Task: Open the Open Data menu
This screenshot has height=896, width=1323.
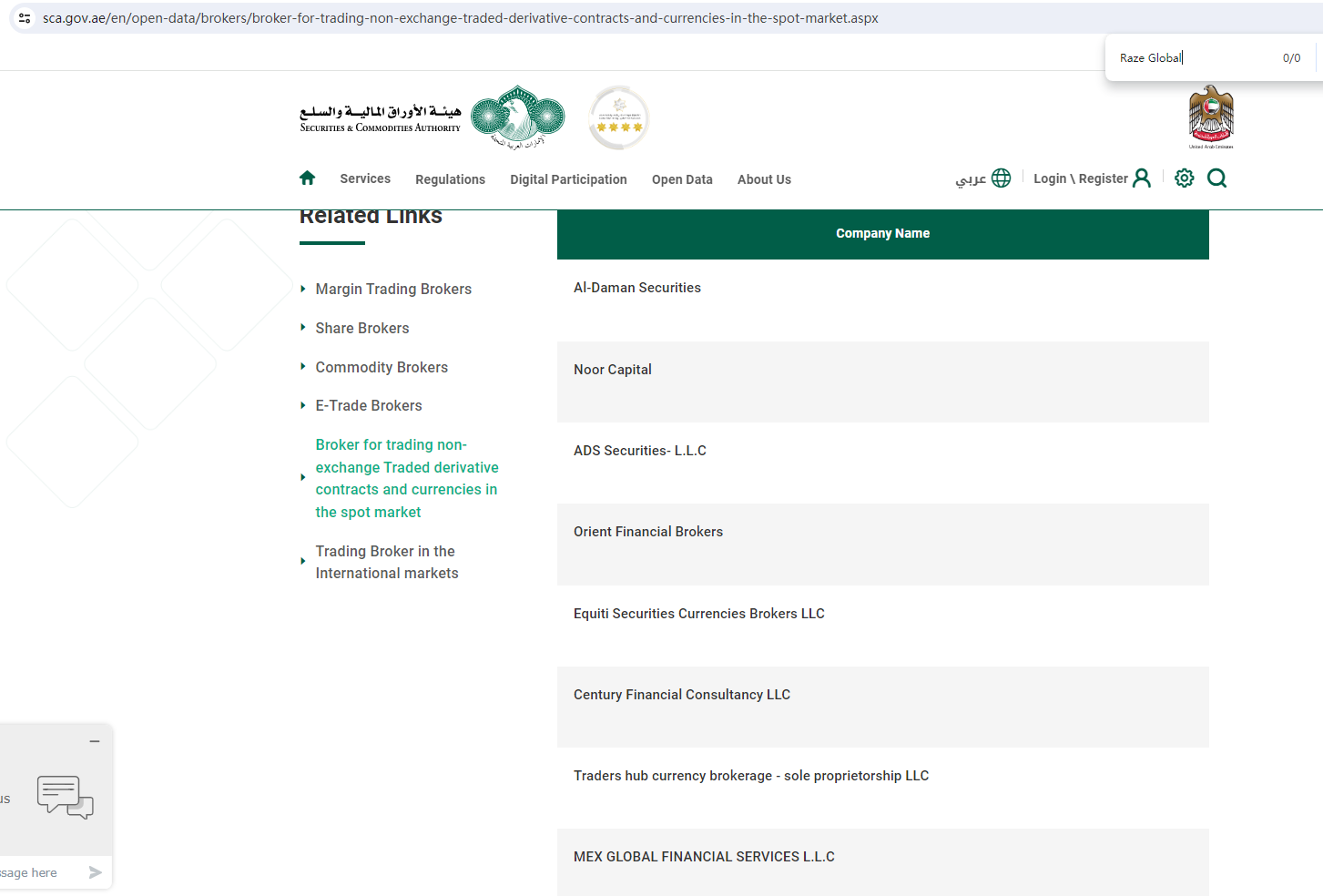Action: 682,179
